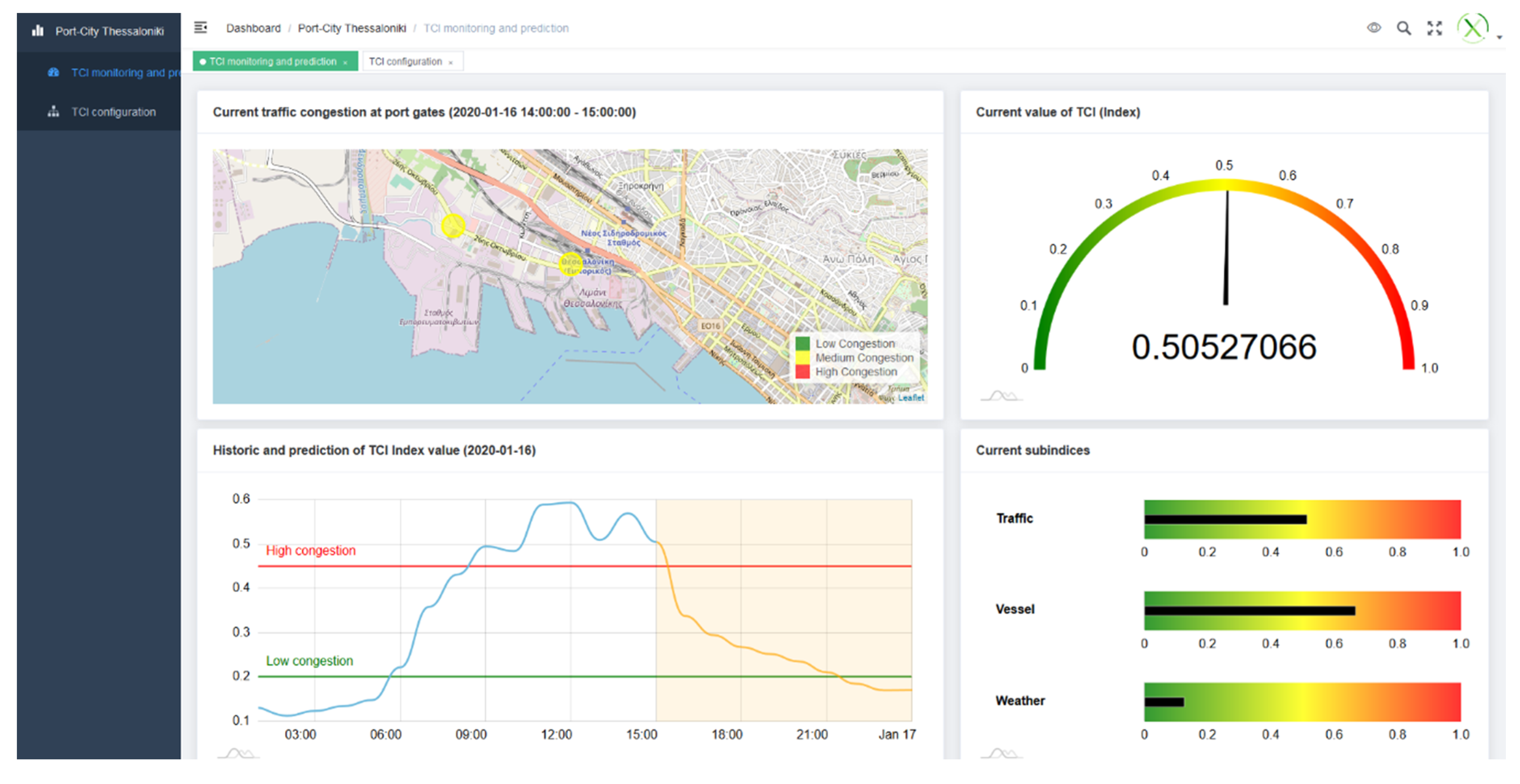The height and width of the screenshot is (784, 1520).
Task: Click the hamburger sidebar collapse icon
Action: [201, 28]
